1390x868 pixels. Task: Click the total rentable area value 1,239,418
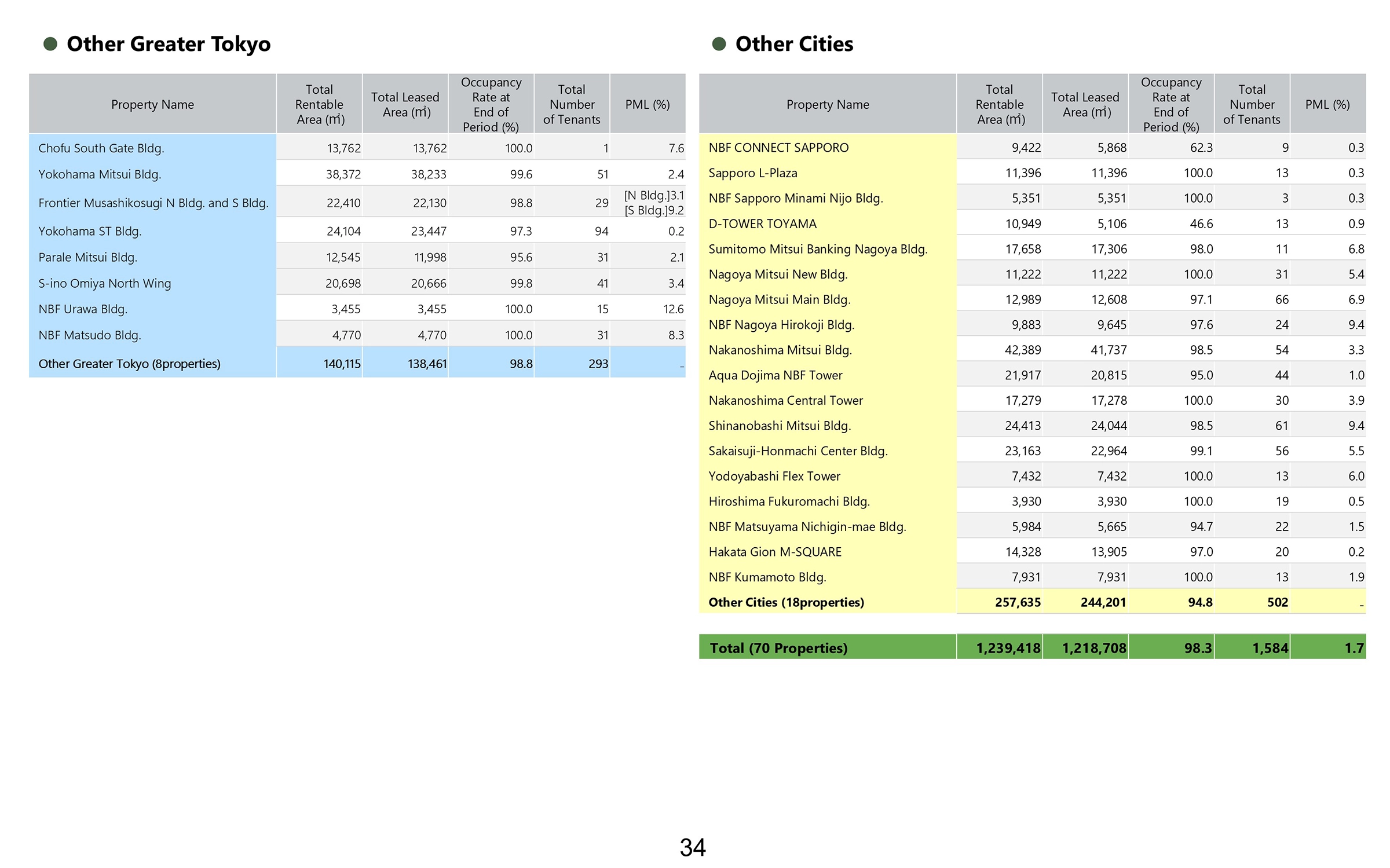coord(1008,648)
